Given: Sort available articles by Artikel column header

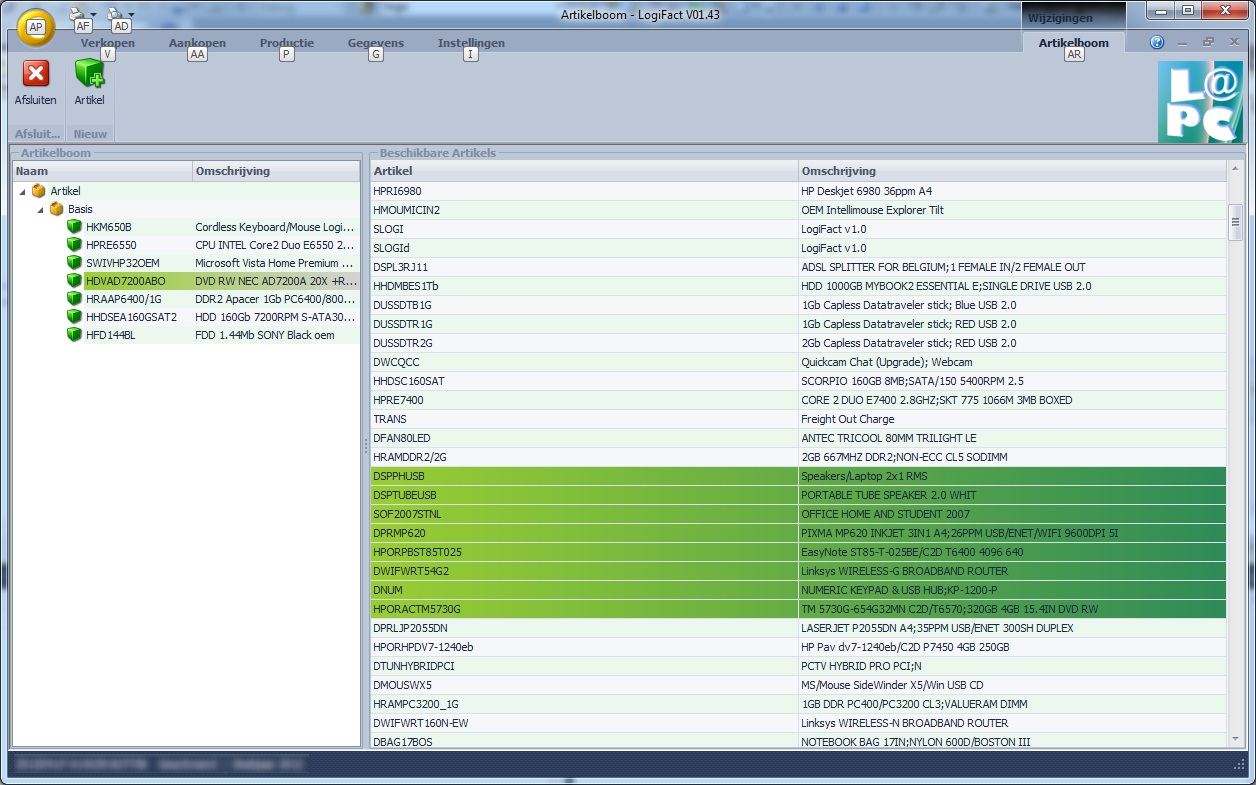Looking at the screenshot, I should point(584,171).
